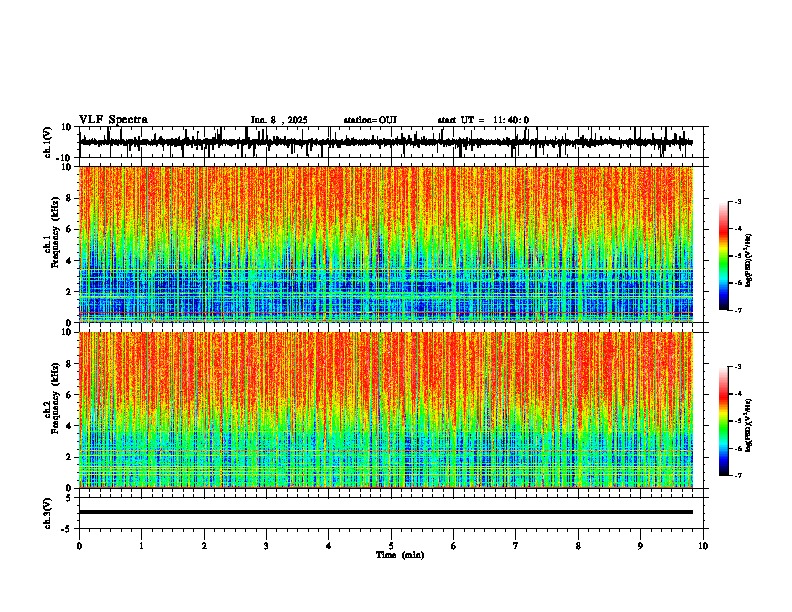Click the "ch.3(V)" axis label
792x612 pixels.
click(48, 513)
